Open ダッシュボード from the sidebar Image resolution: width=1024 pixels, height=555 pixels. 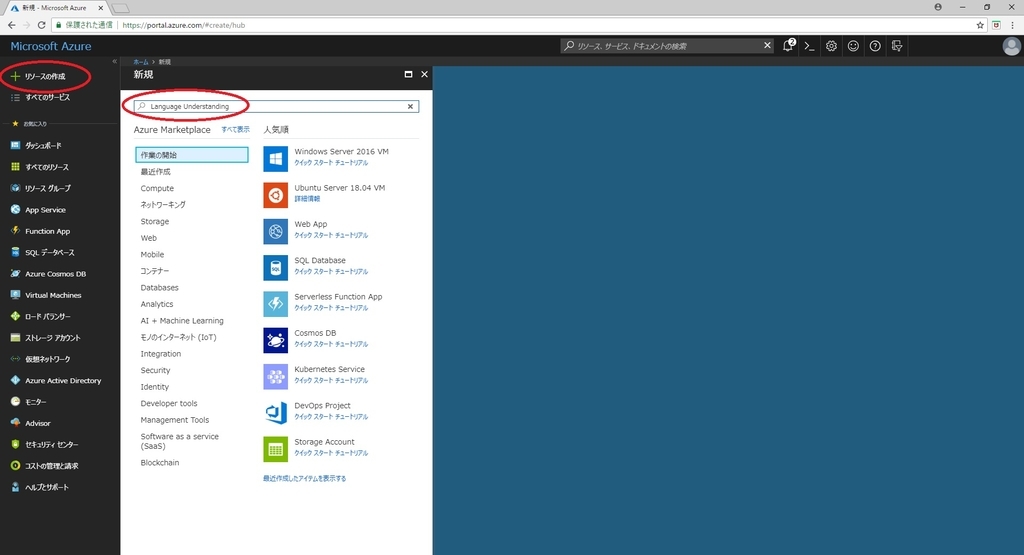43,146
